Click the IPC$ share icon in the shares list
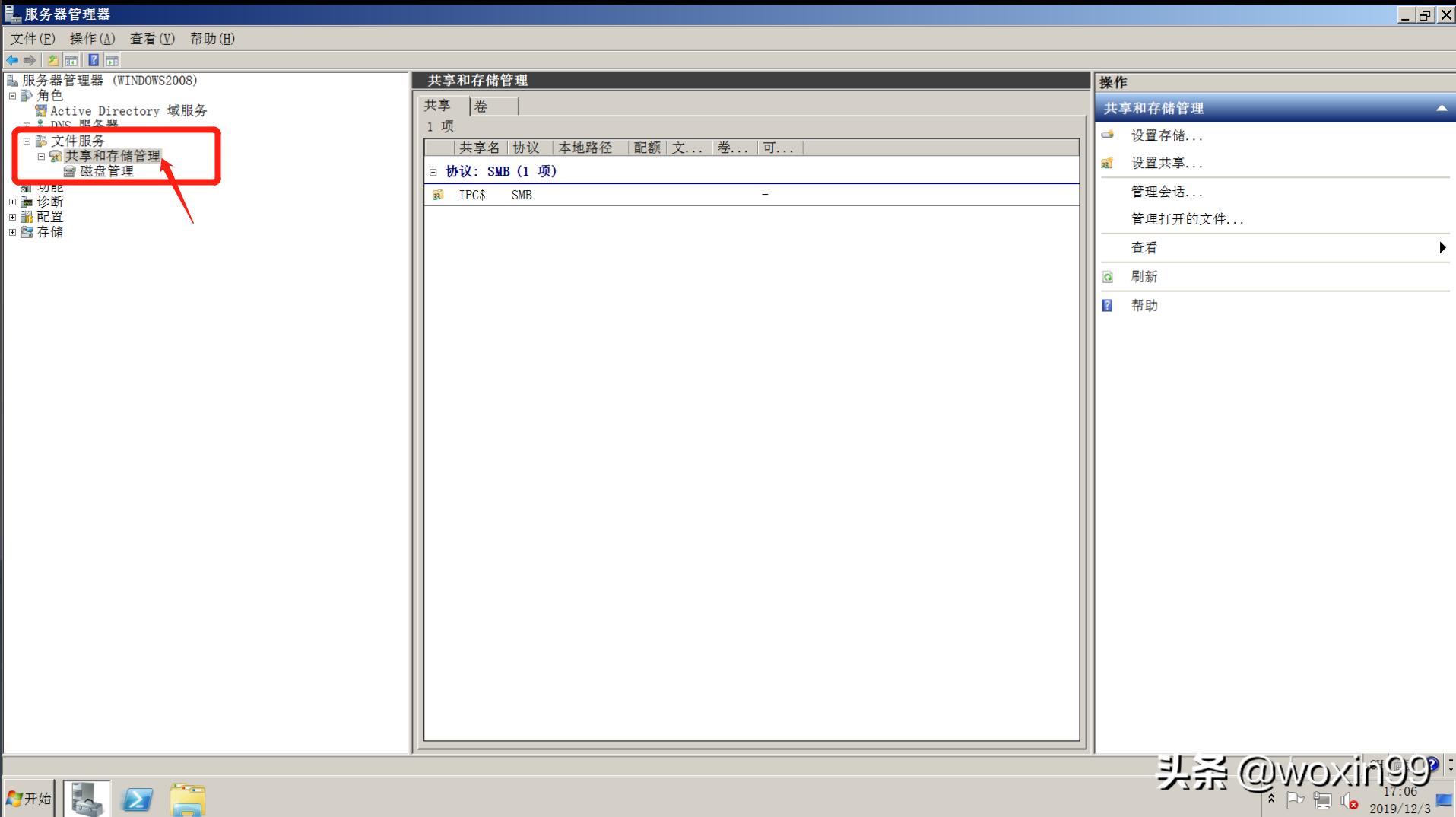 [438, 195]
